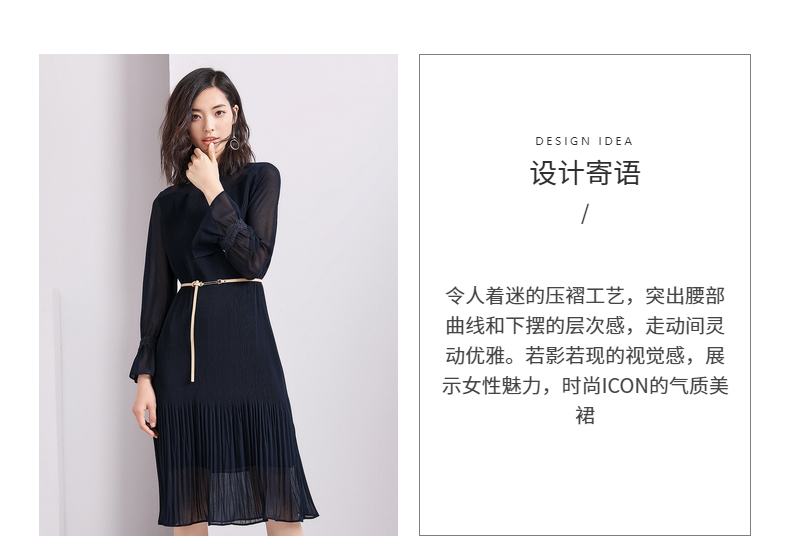
Task: Click the model's round drop earring
Action: [234, 142]
